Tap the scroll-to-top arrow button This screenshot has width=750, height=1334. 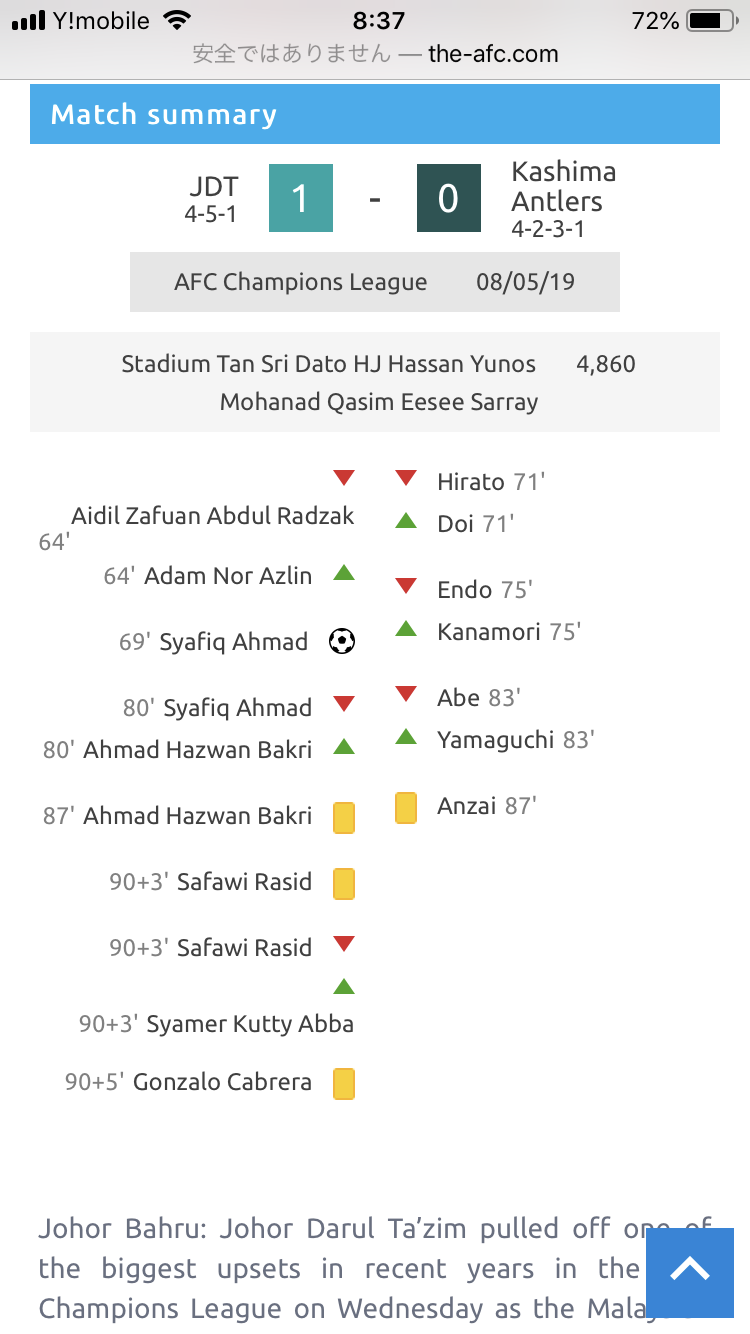coord(690,1270)
